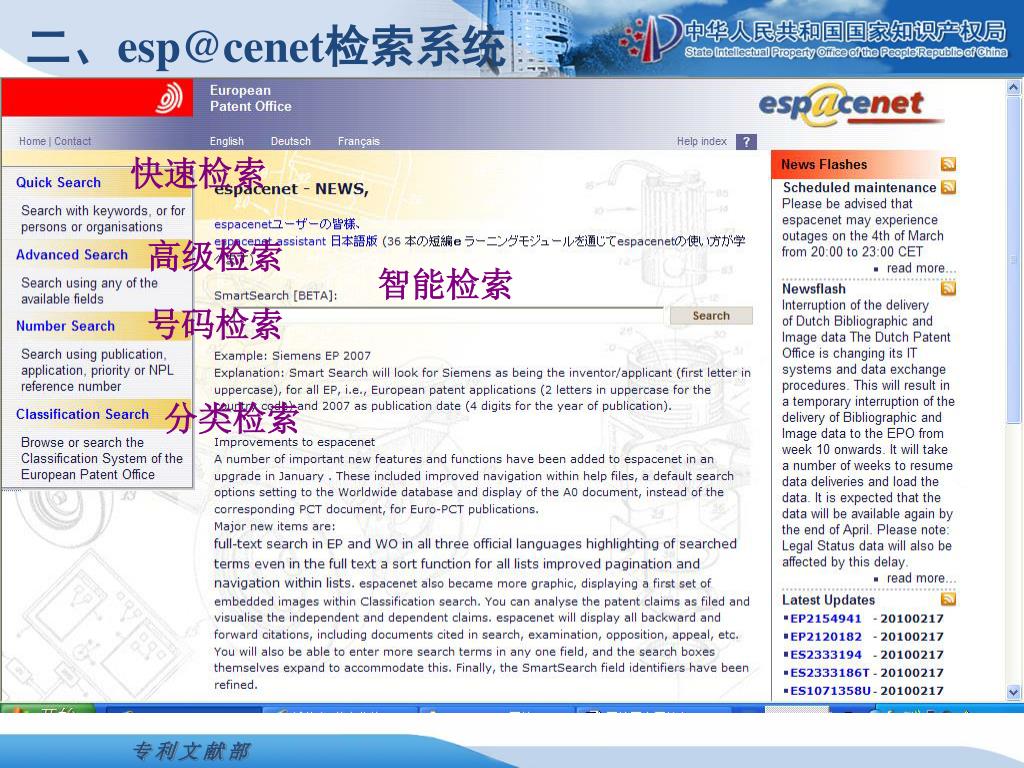Open Quick Search in the sidebar
This screenshot has width=1024, height=768.
(x=58, y=182)
